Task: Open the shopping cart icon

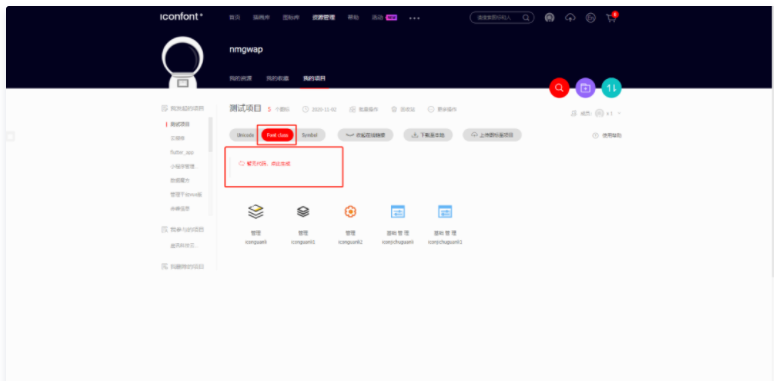Action: tap(611, 19)
